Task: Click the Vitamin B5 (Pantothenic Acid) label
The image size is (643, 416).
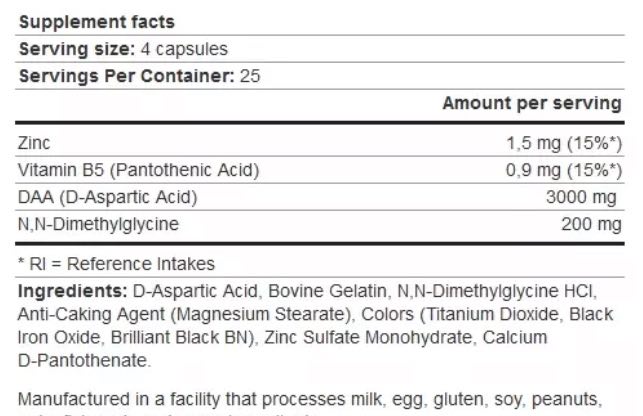Action: pos(139,170)
